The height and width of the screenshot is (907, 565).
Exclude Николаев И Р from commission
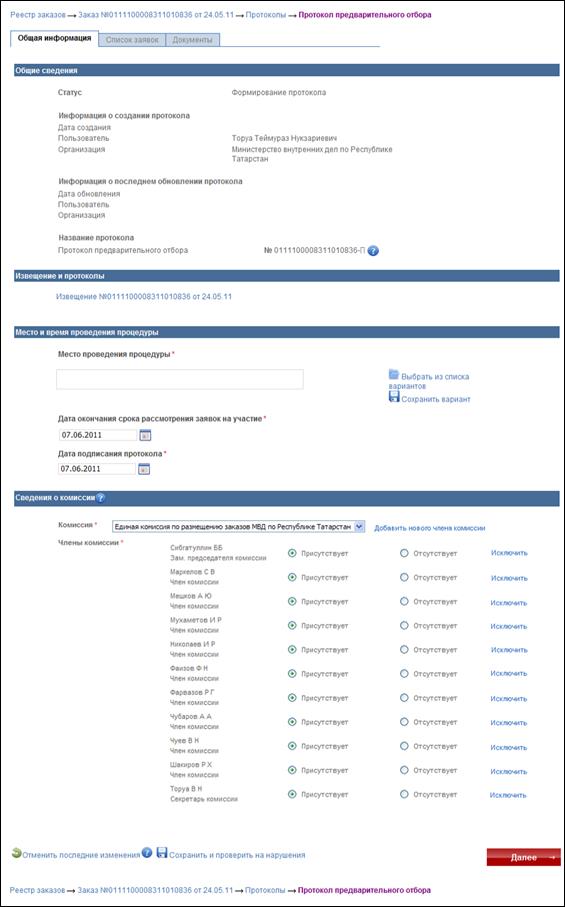point(509,650)
